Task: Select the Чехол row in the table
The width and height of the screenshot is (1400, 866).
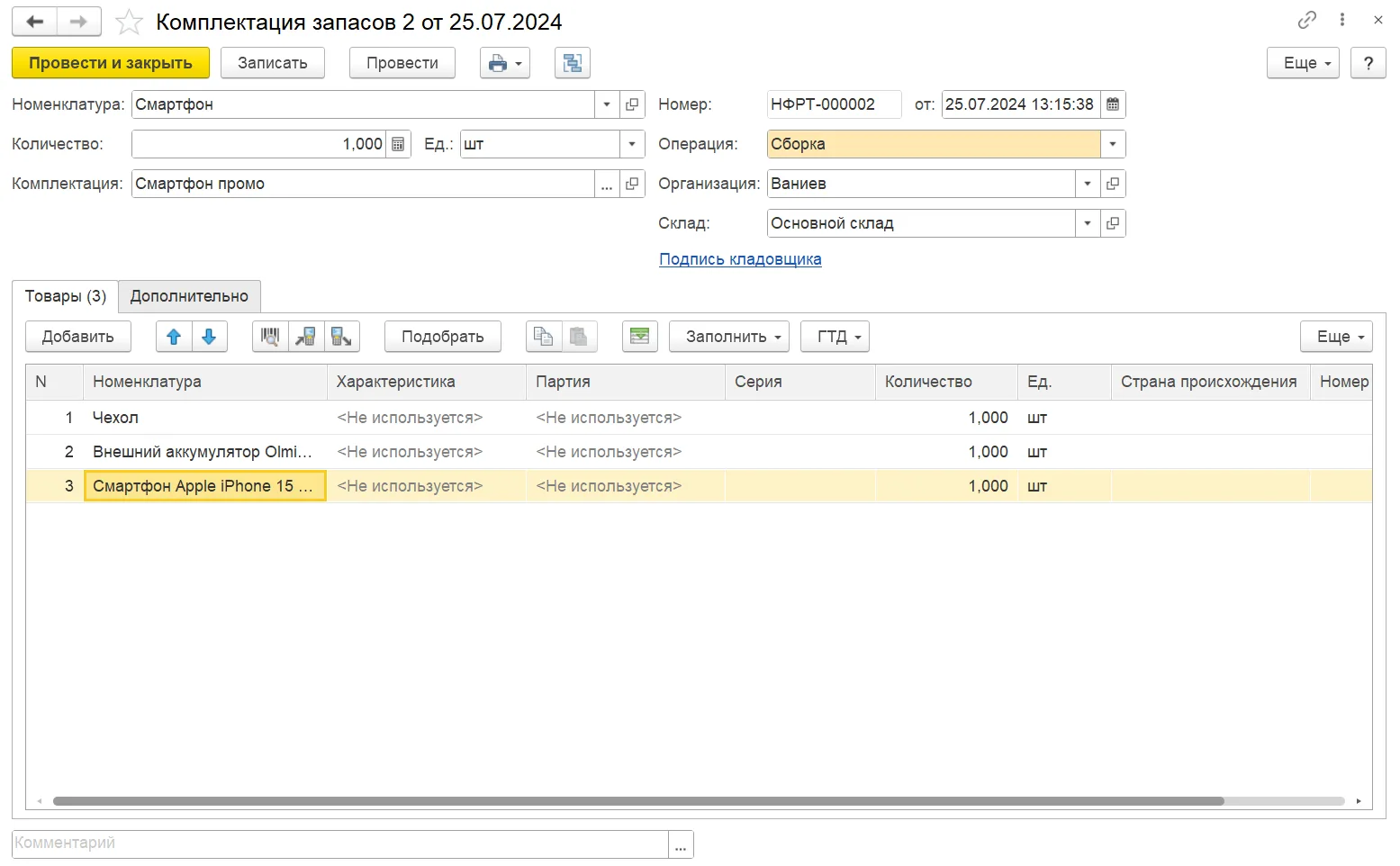Action: (x=699, y=418)
